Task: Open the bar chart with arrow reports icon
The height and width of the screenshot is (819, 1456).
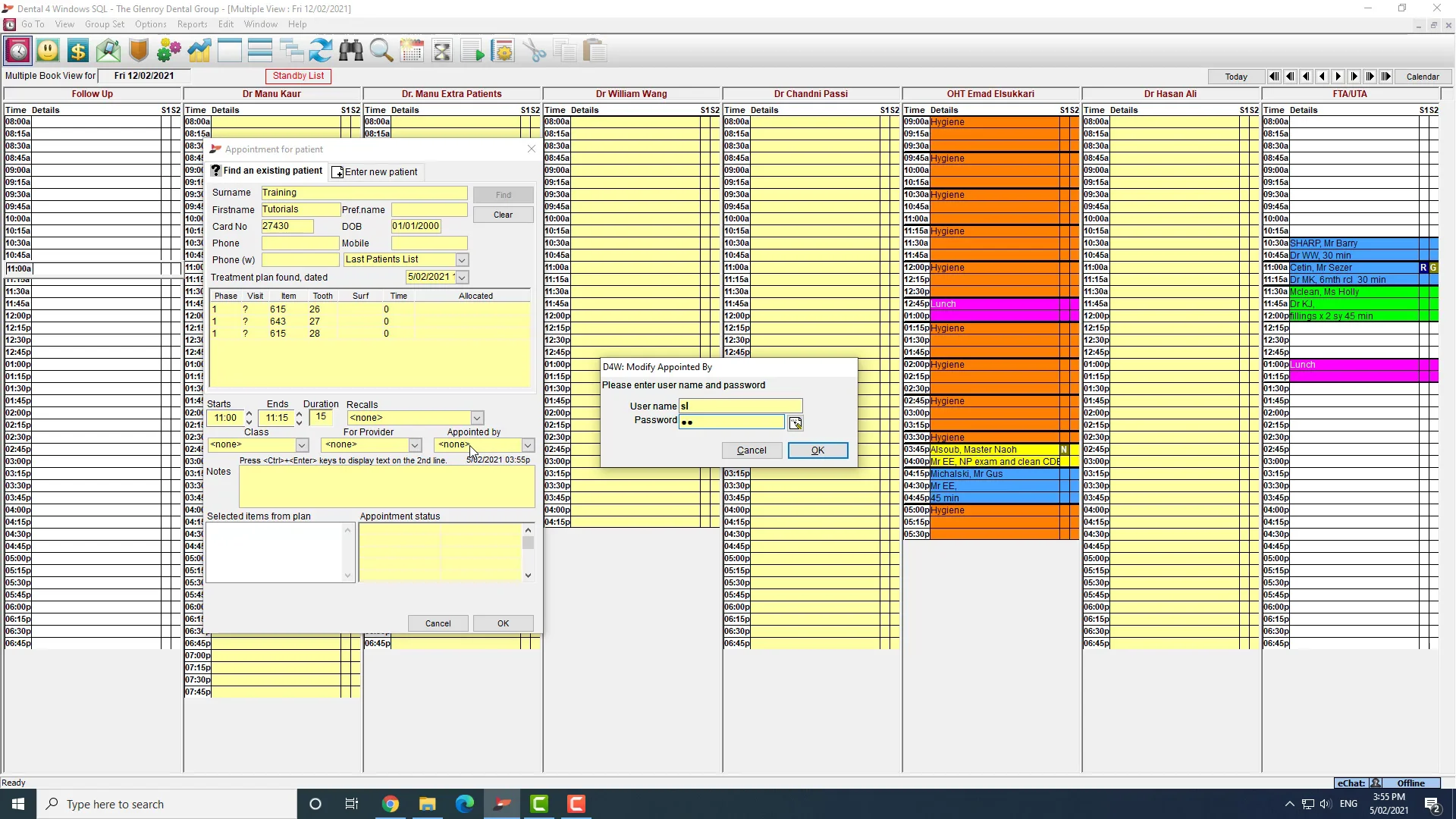Action: [199, 51]
